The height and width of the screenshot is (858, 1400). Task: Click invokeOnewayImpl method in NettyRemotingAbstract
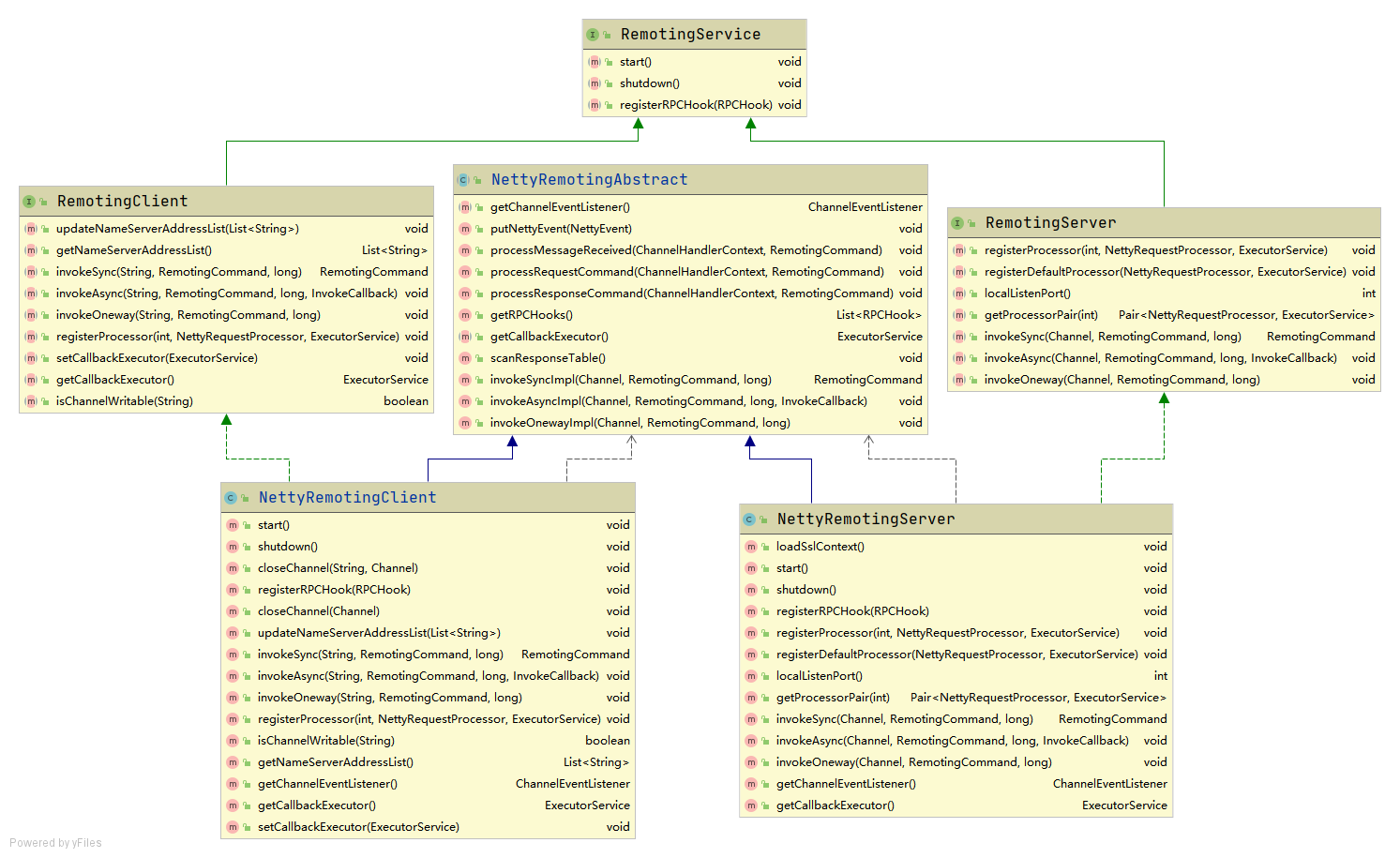pos(640,423)
